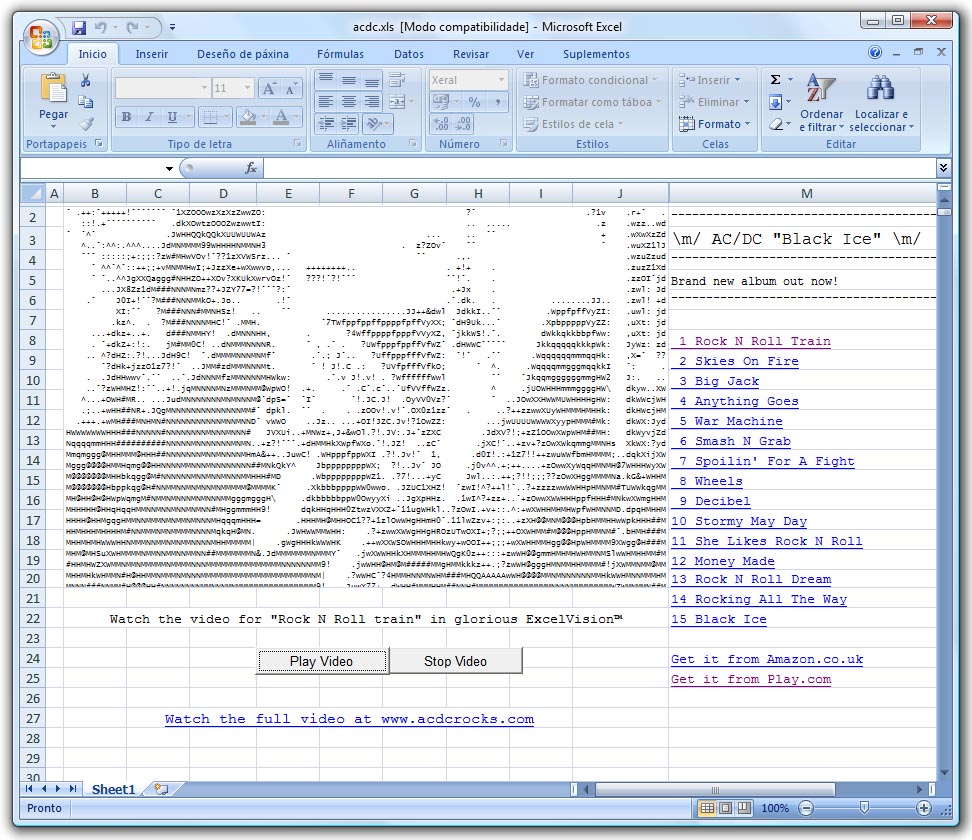This screenshot has width=972, height=840.
Task: Save the workbook using the floppy icon
Action: (79, 27)
